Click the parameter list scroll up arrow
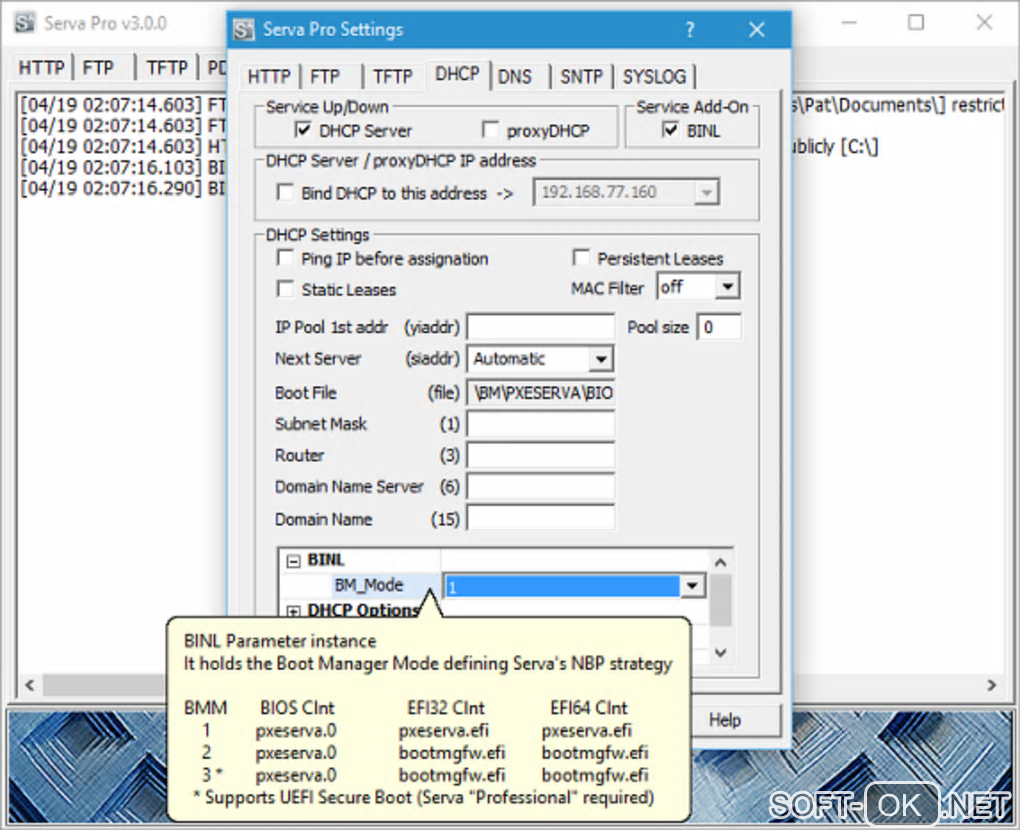1020x830 pixels. click(x=720, y=562)
